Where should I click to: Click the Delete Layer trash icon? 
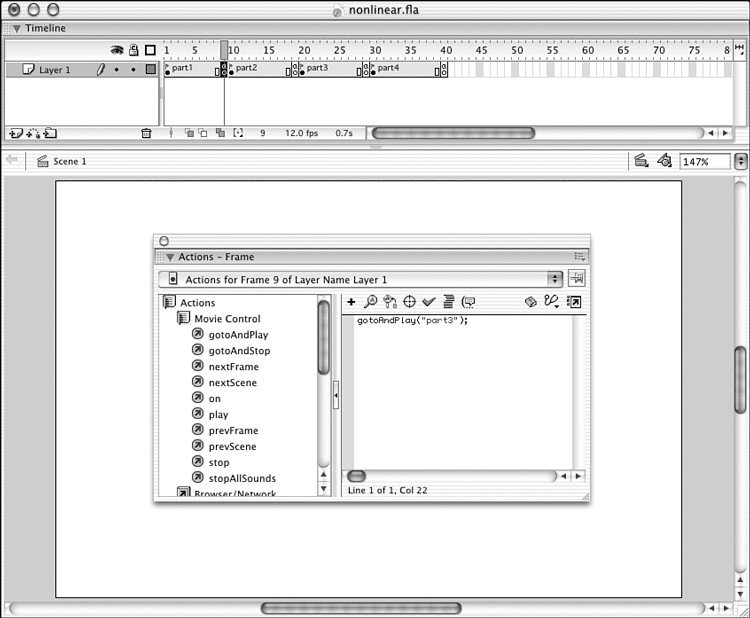coord(146,133)
